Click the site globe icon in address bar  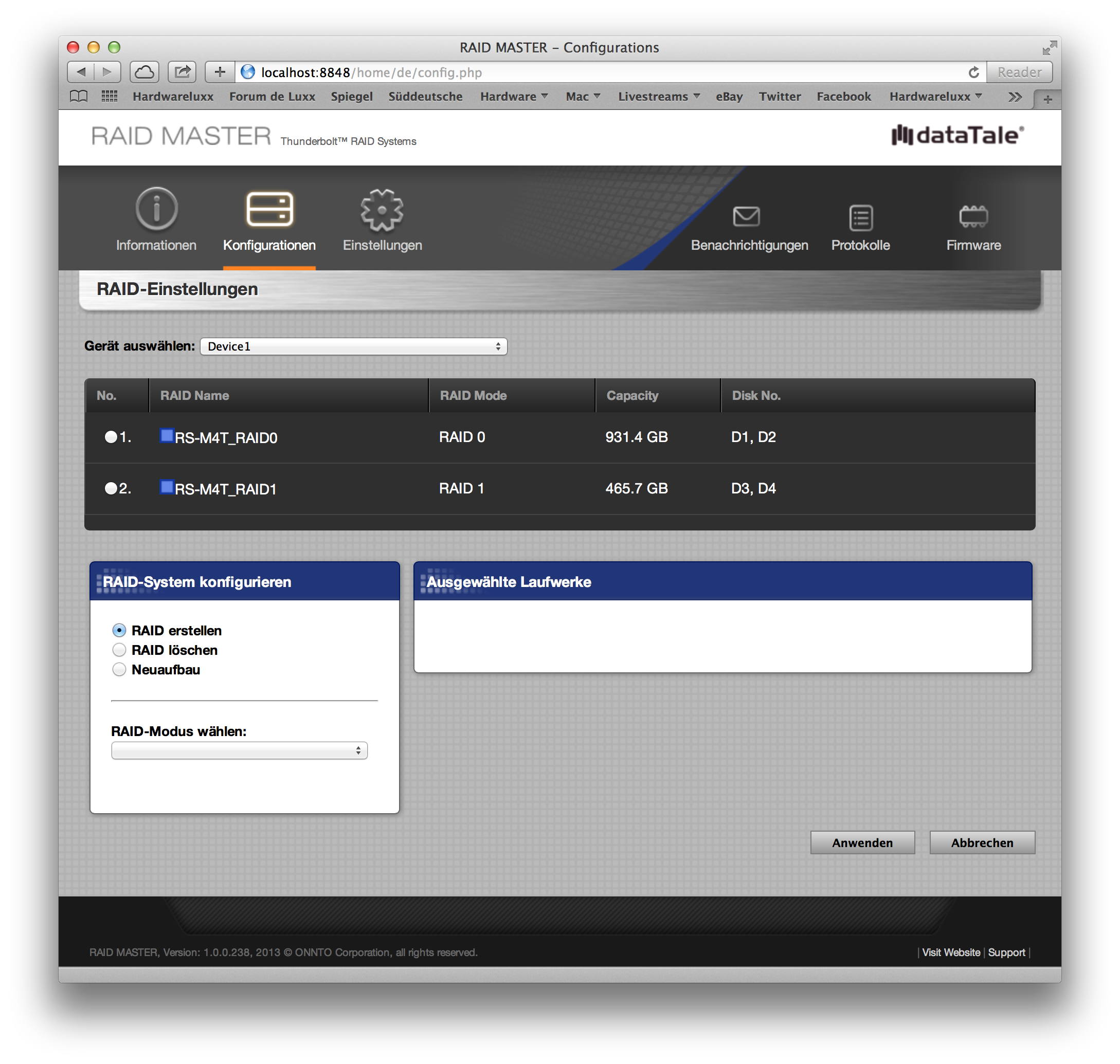point(248,72)
